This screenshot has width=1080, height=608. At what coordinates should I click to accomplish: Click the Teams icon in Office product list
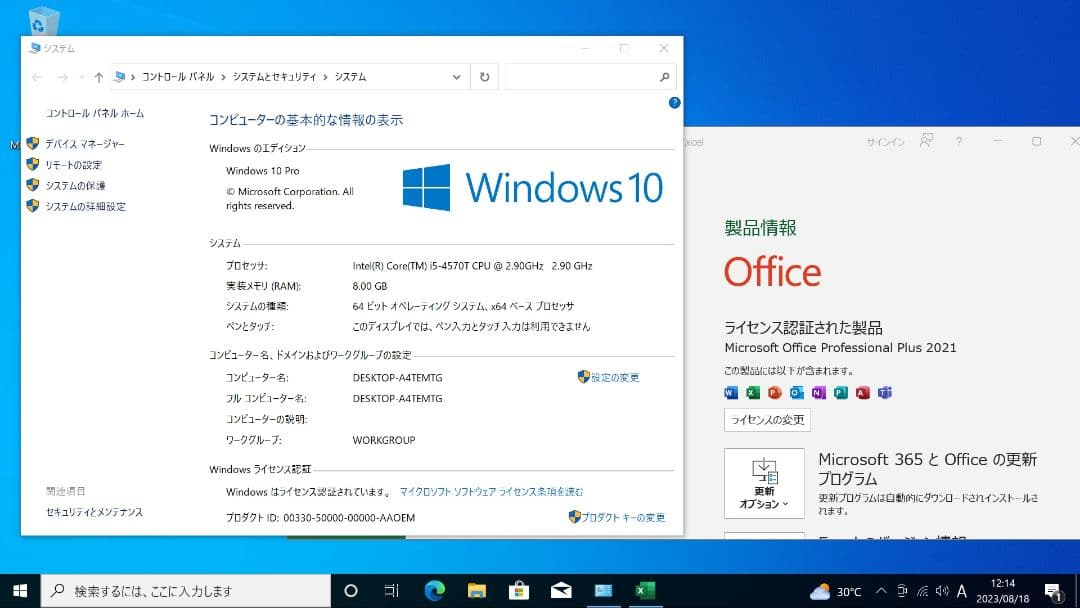pos(885,392)
